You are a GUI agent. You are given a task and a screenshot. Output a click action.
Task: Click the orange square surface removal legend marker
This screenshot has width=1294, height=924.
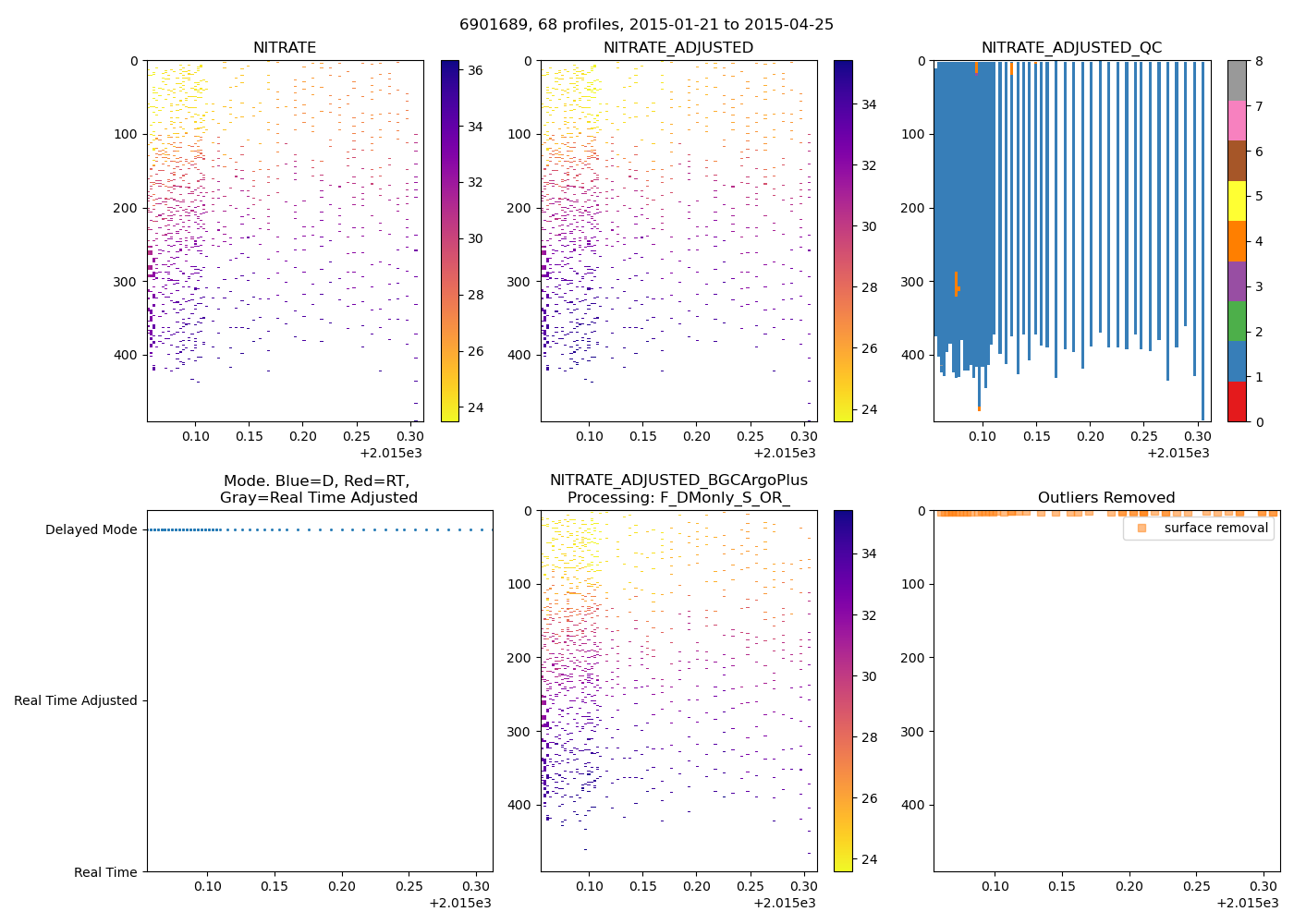pos(1141,529)
